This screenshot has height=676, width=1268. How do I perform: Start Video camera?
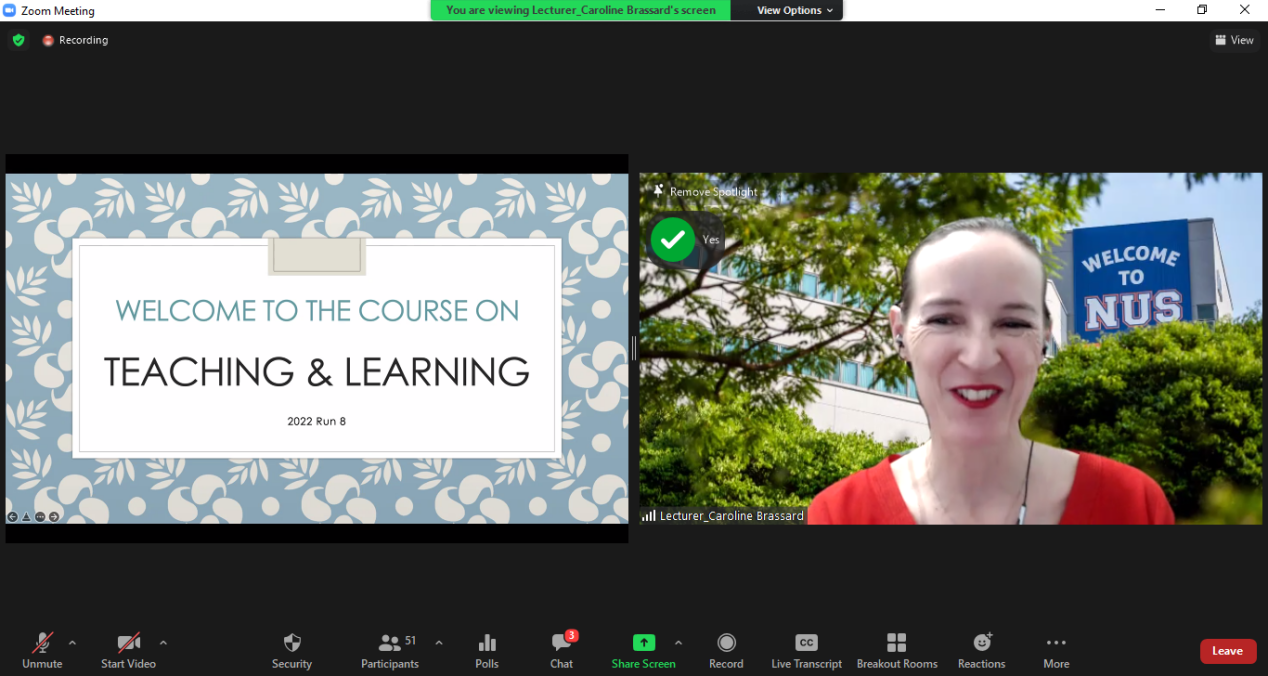point(128,643)
